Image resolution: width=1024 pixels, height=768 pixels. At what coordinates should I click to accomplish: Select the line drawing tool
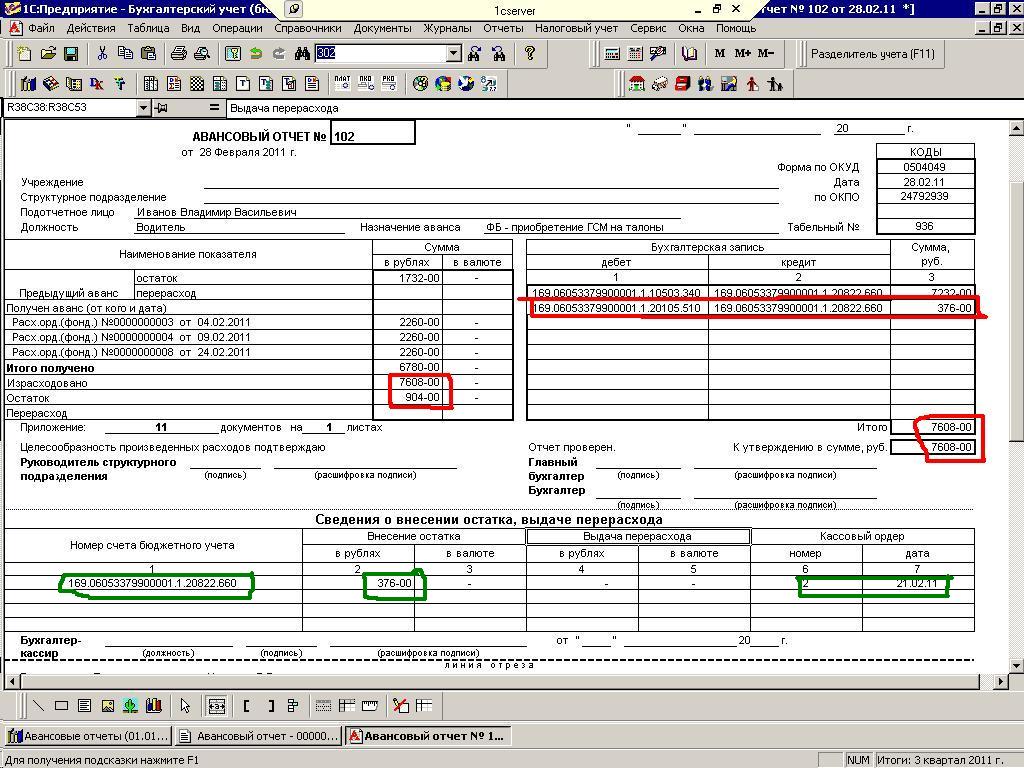(x=38, y=706)
